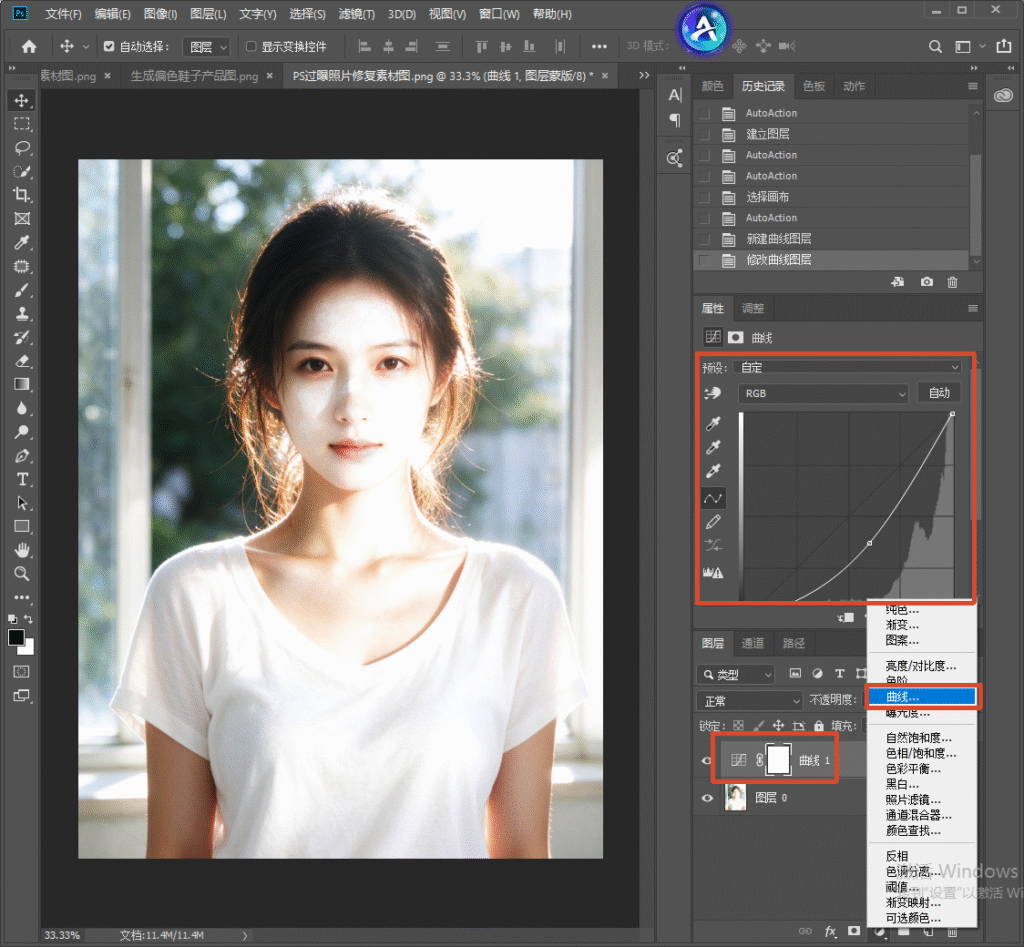
Task: Choose the draw-curve pencil icon
Action: [x=712, y=522]
